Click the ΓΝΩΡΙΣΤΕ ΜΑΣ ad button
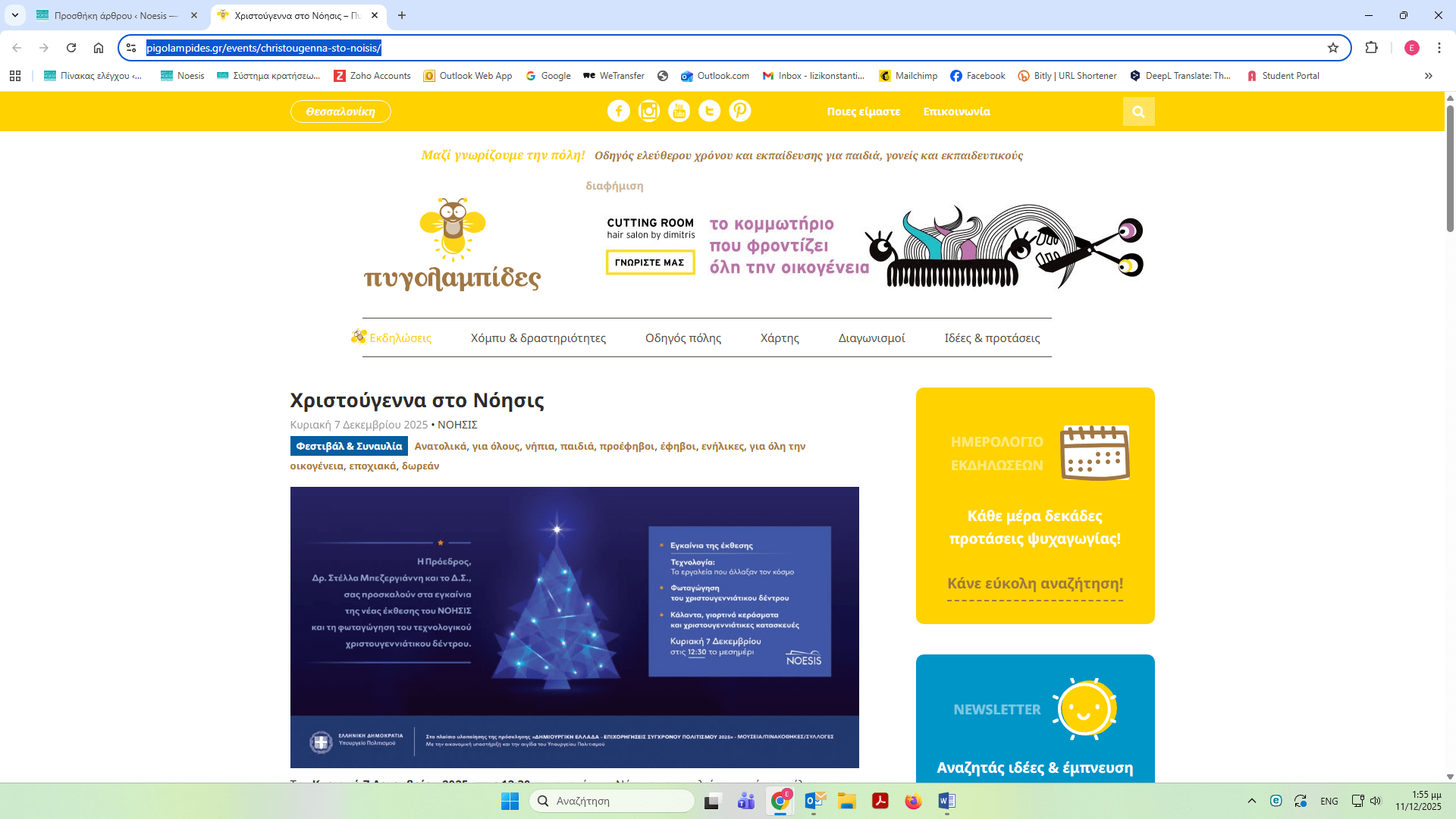Screen dimensions: 1456x819 [650, 262]
